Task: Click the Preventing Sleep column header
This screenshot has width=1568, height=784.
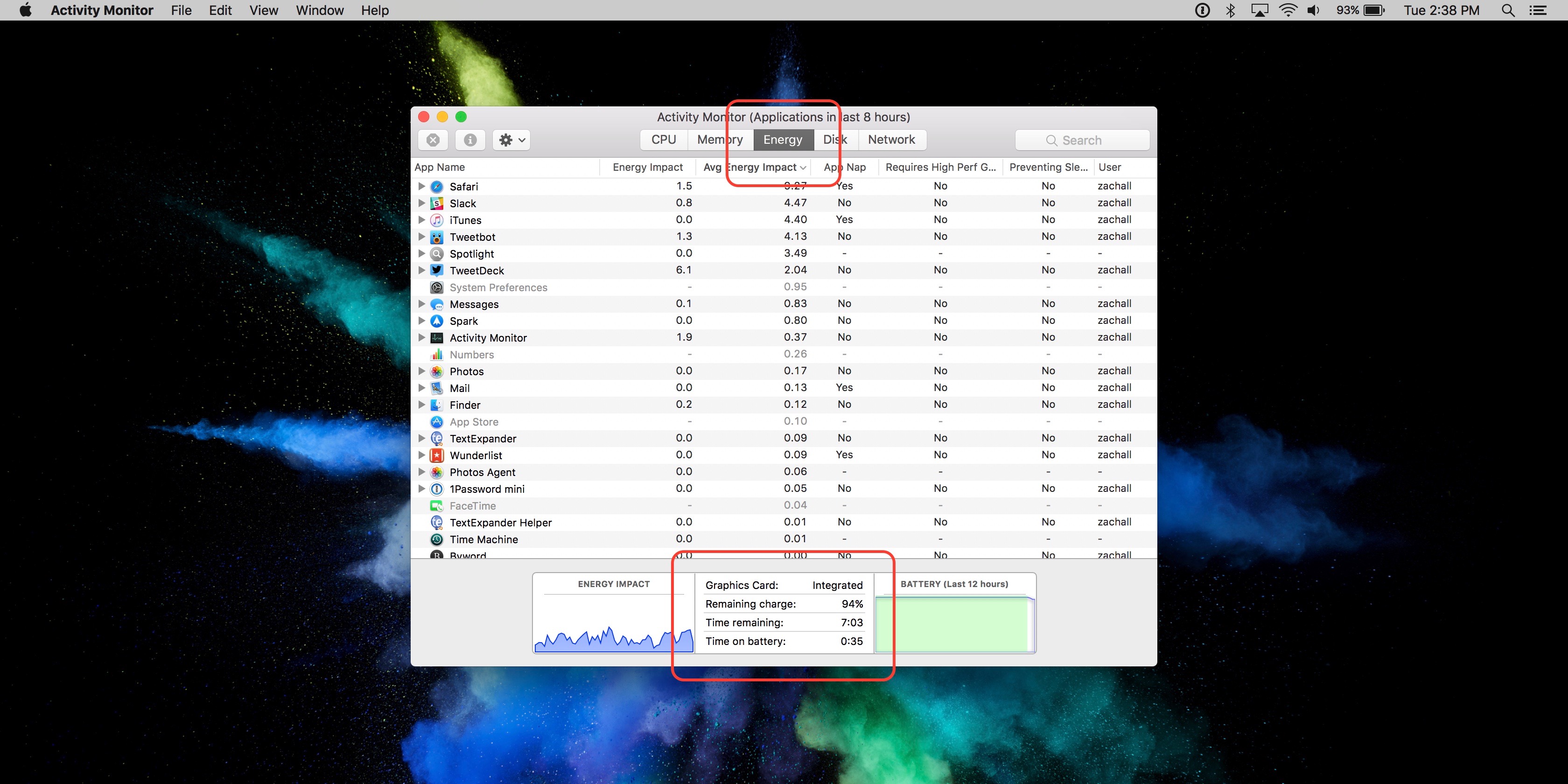Action: pyautogui.click(x=1048, y=168)
